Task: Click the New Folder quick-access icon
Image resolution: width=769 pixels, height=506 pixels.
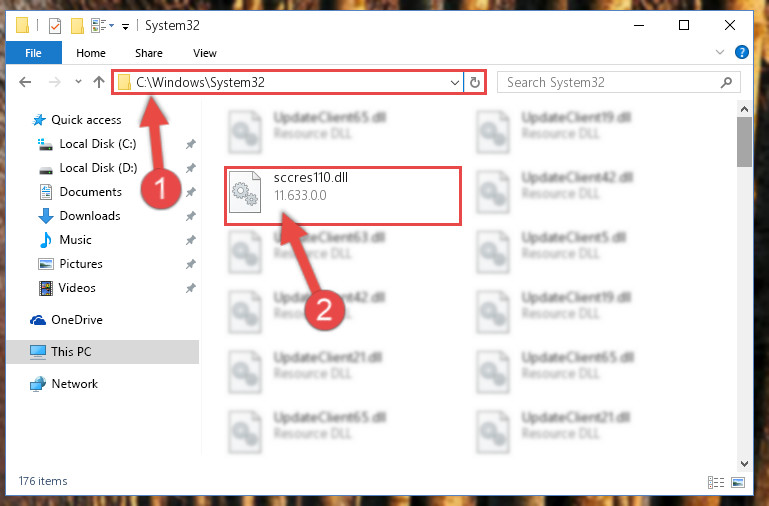Action: tap(77, 25)
